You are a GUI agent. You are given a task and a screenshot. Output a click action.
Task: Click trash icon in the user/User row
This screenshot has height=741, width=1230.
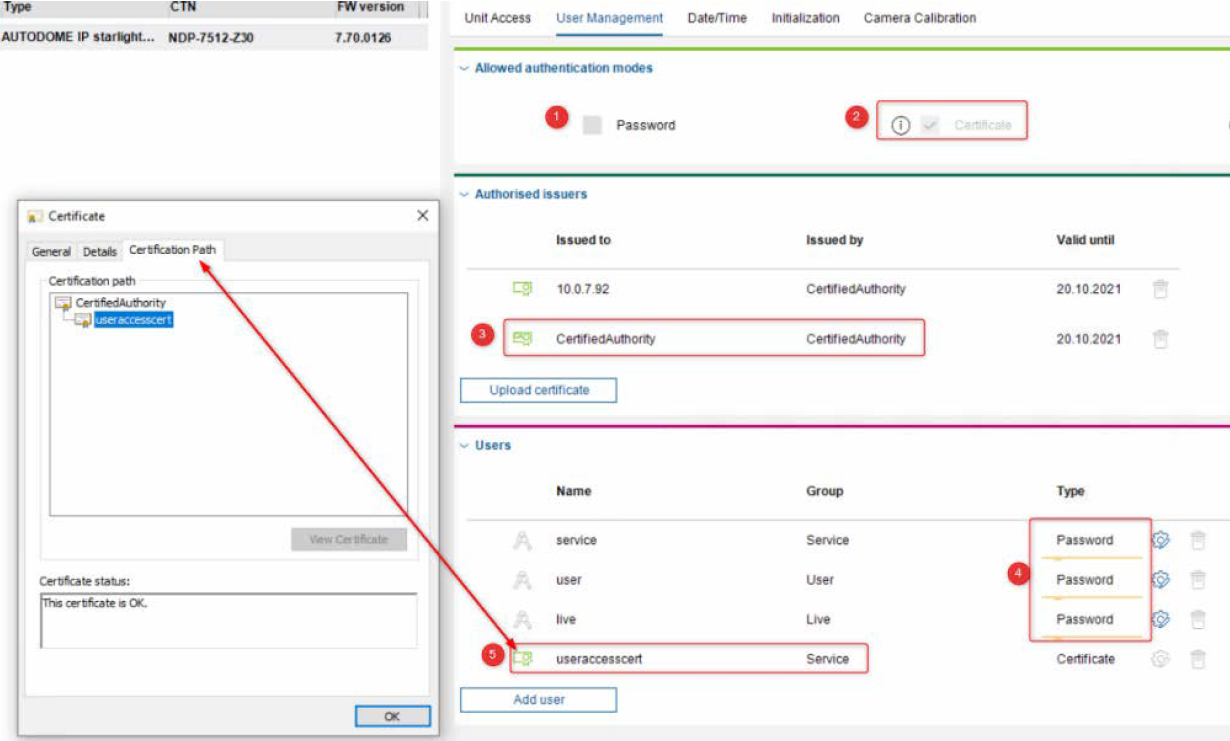[x=1198, y=580]
